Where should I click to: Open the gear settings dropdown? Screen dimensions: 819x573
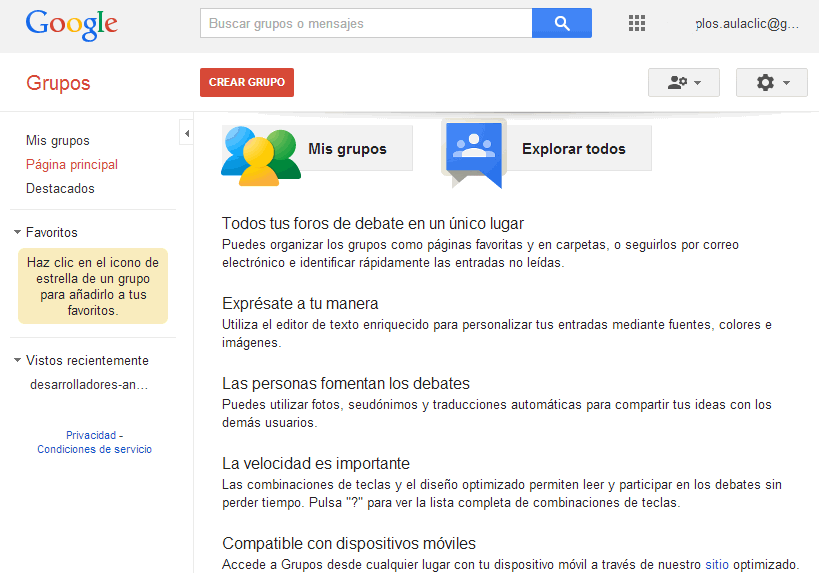[771, 83]
